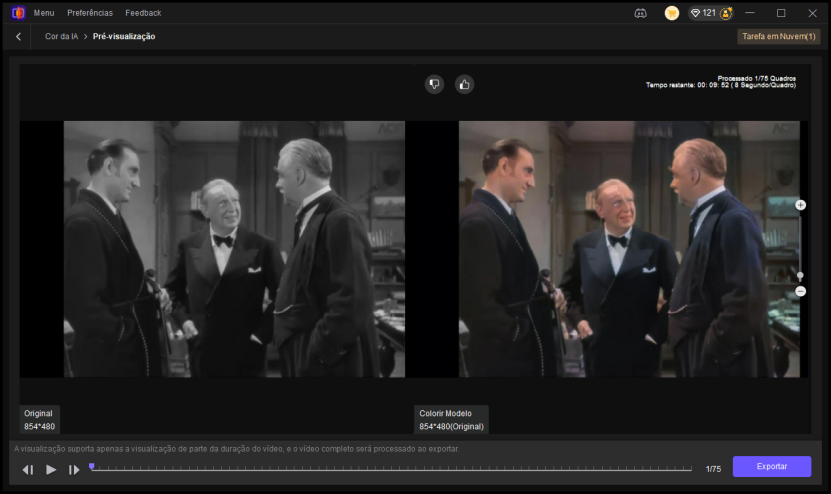
Task: Click the 1/75 frame counter
Action: (x=713, y=469)
